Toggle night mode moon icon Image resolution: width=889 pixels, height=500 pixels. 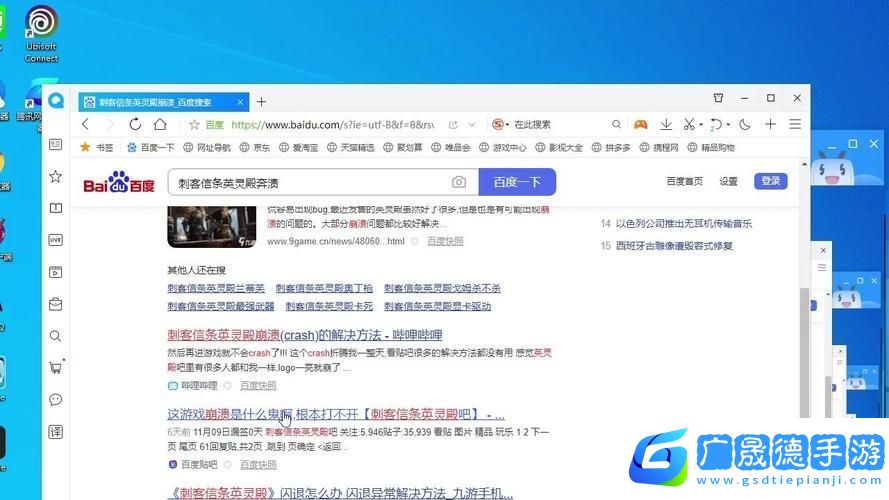tap(745, 124)
